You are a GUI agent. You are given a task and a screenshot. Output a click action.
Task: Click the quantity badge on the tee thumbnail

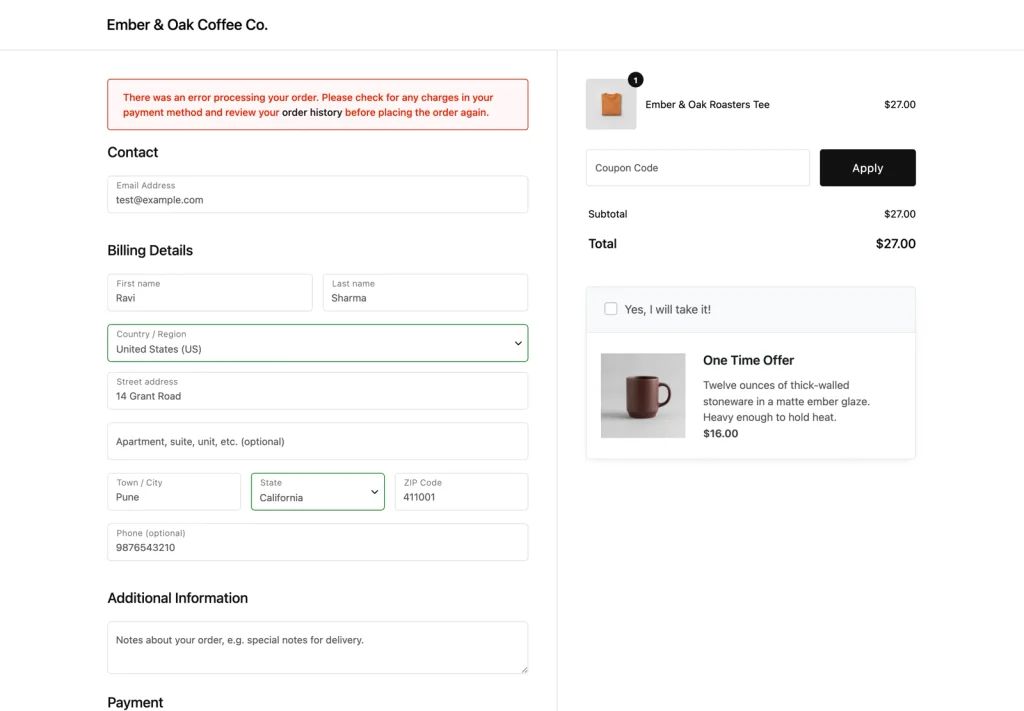635,80
